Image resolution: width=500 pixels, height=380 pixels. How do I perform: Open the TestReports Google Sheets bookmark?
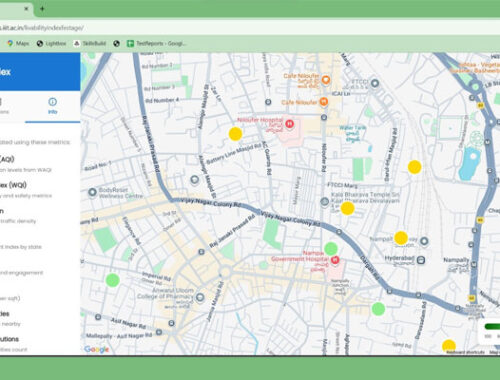tap(156, 43)
